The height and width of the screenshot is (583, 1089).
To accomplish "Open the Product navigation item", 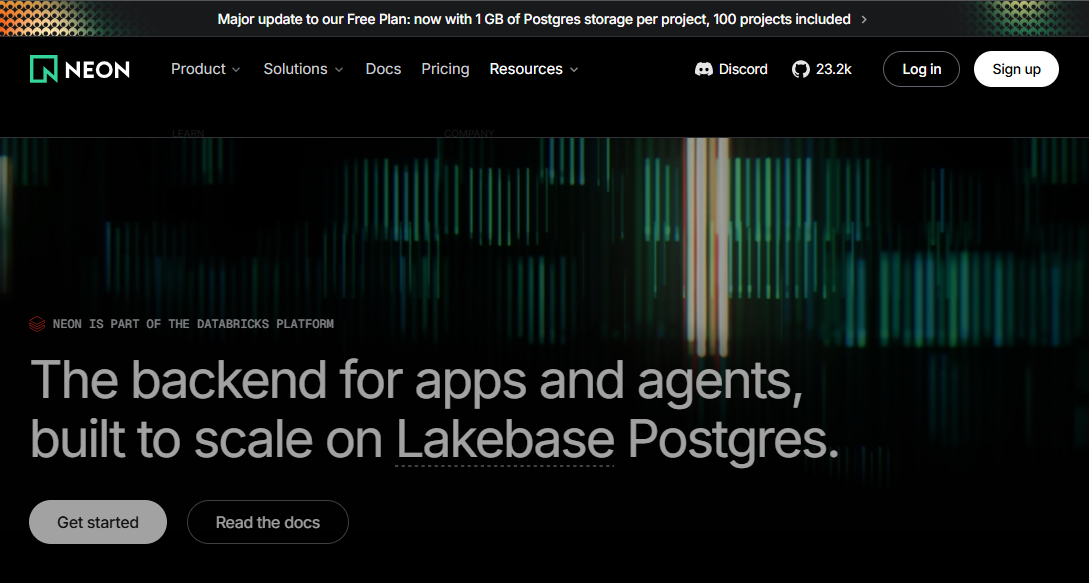I will pos(206,69).
